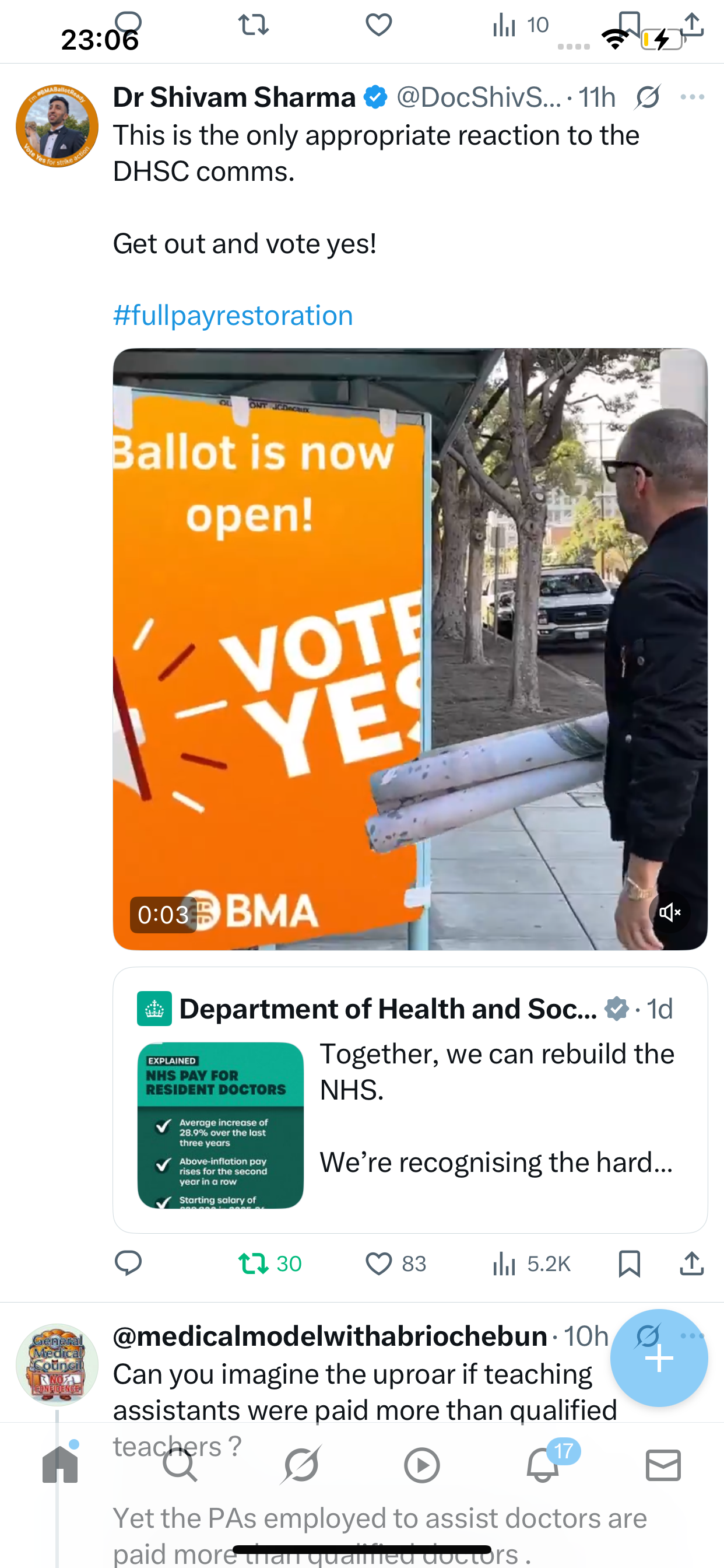The image size is (724, 1568).
Task: Open the #fullpayrestoration hashtag
Action: point(233,316)
